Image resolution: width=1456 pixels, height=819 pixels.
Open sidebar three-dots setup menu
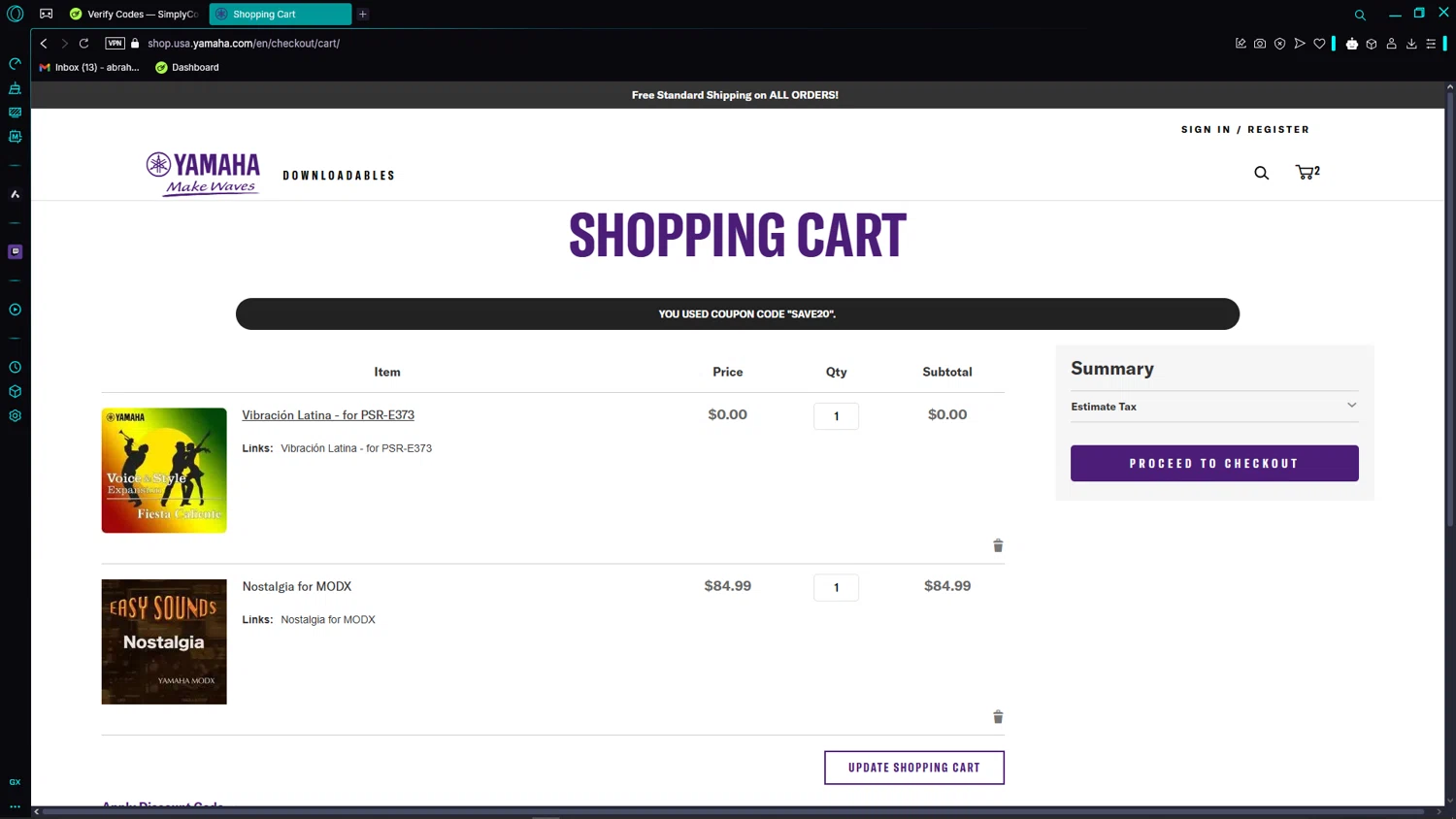point(15,806)
